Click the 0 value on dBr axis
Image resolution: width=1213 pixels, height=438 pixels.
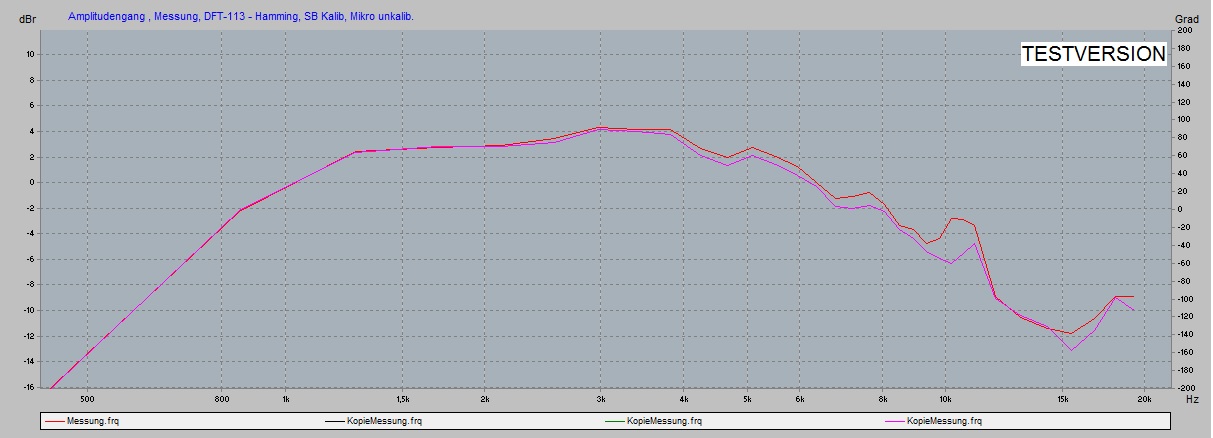click(33, 183)
